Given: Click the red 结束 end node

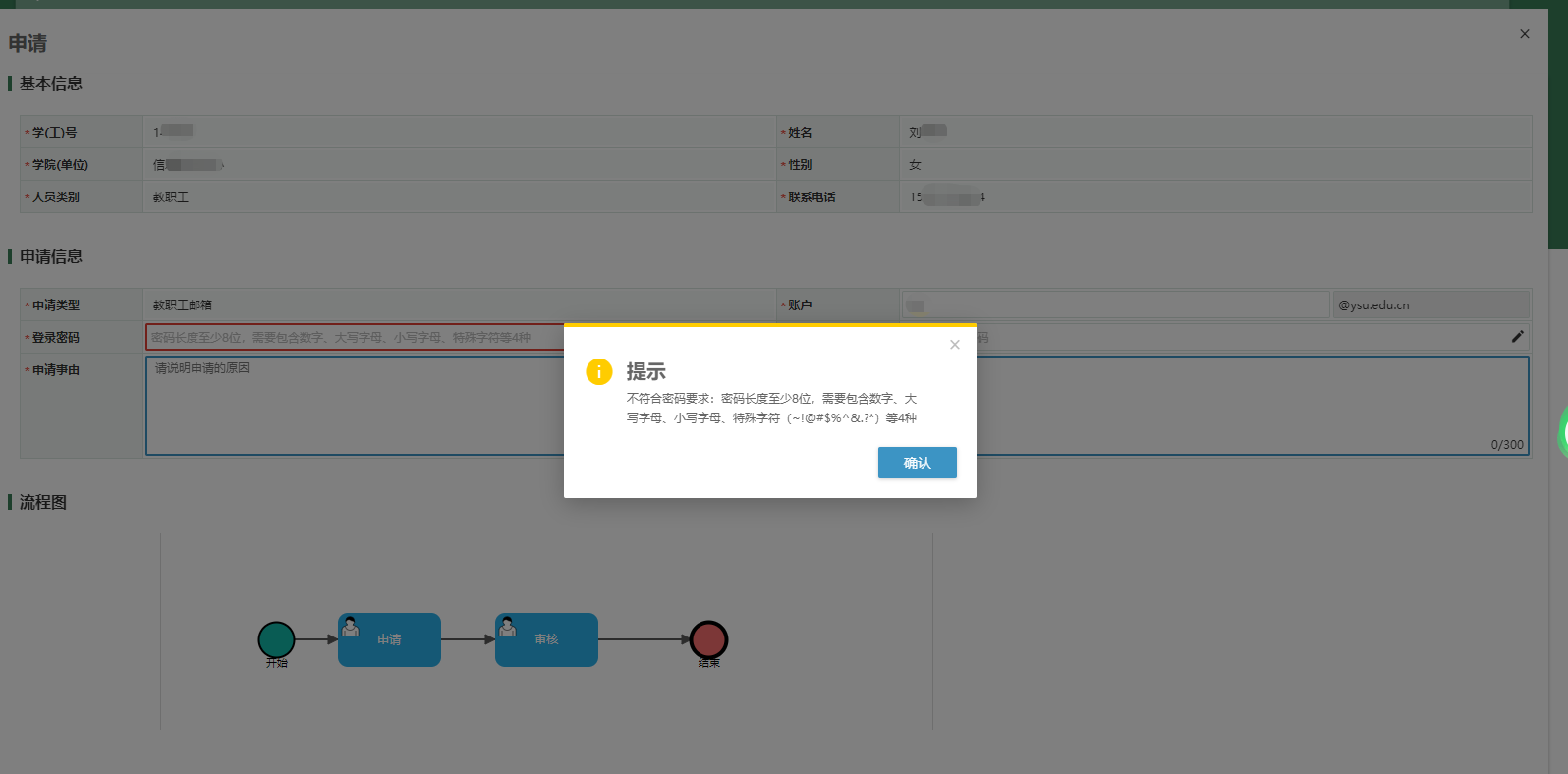Looking at the screenshot, I should [708, 639].
